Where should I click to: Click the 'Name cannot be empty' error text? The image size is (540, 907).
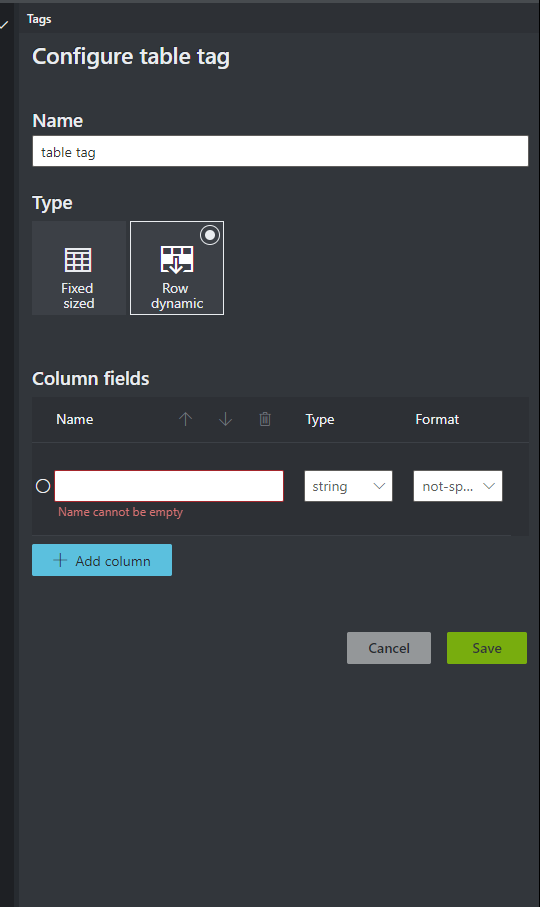pos(120,512)
